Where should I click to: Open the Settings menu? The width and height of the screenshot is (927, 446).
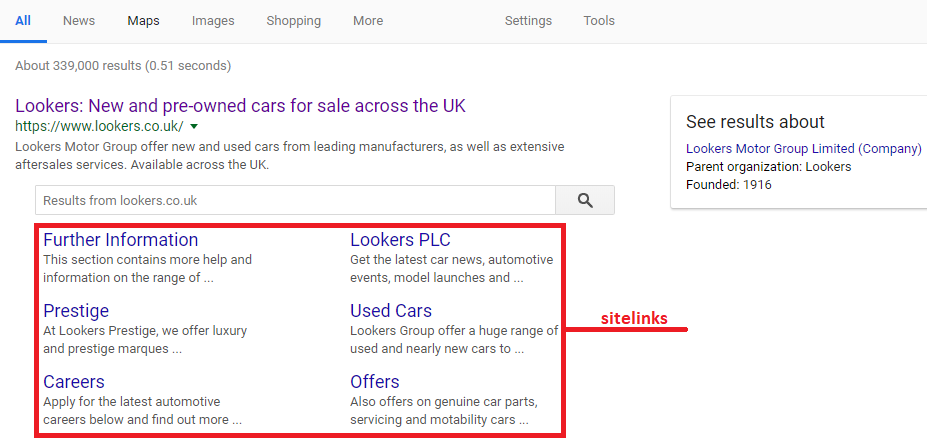tap(528, 21)
